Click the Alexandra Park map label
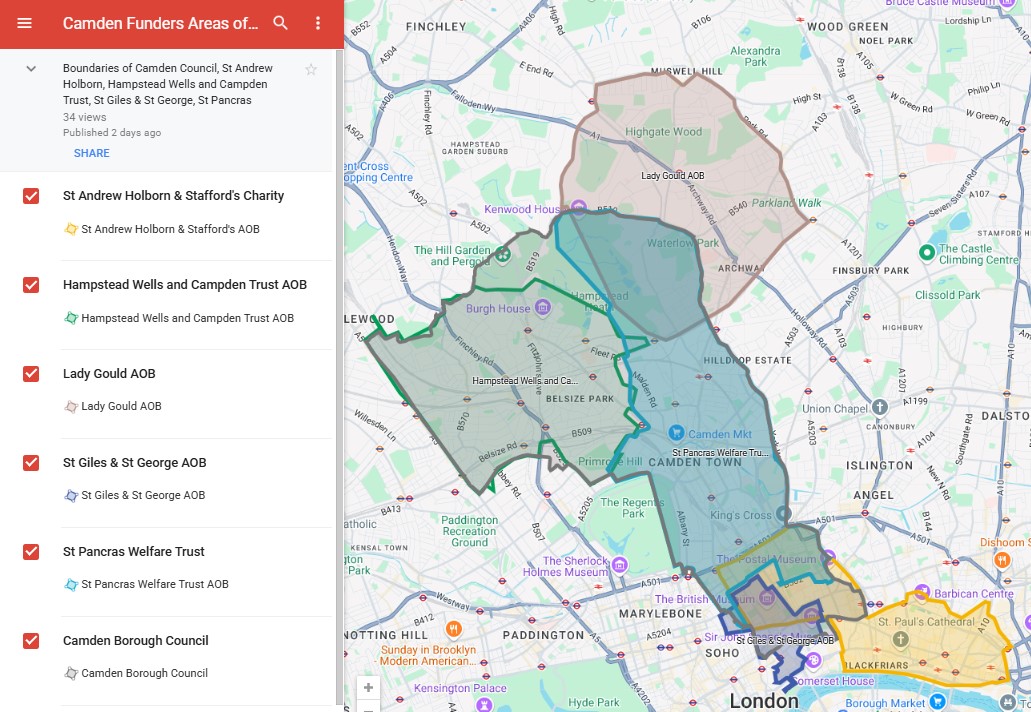The image size is (1031, 712). pyautogui.click(x=755, y=56)
